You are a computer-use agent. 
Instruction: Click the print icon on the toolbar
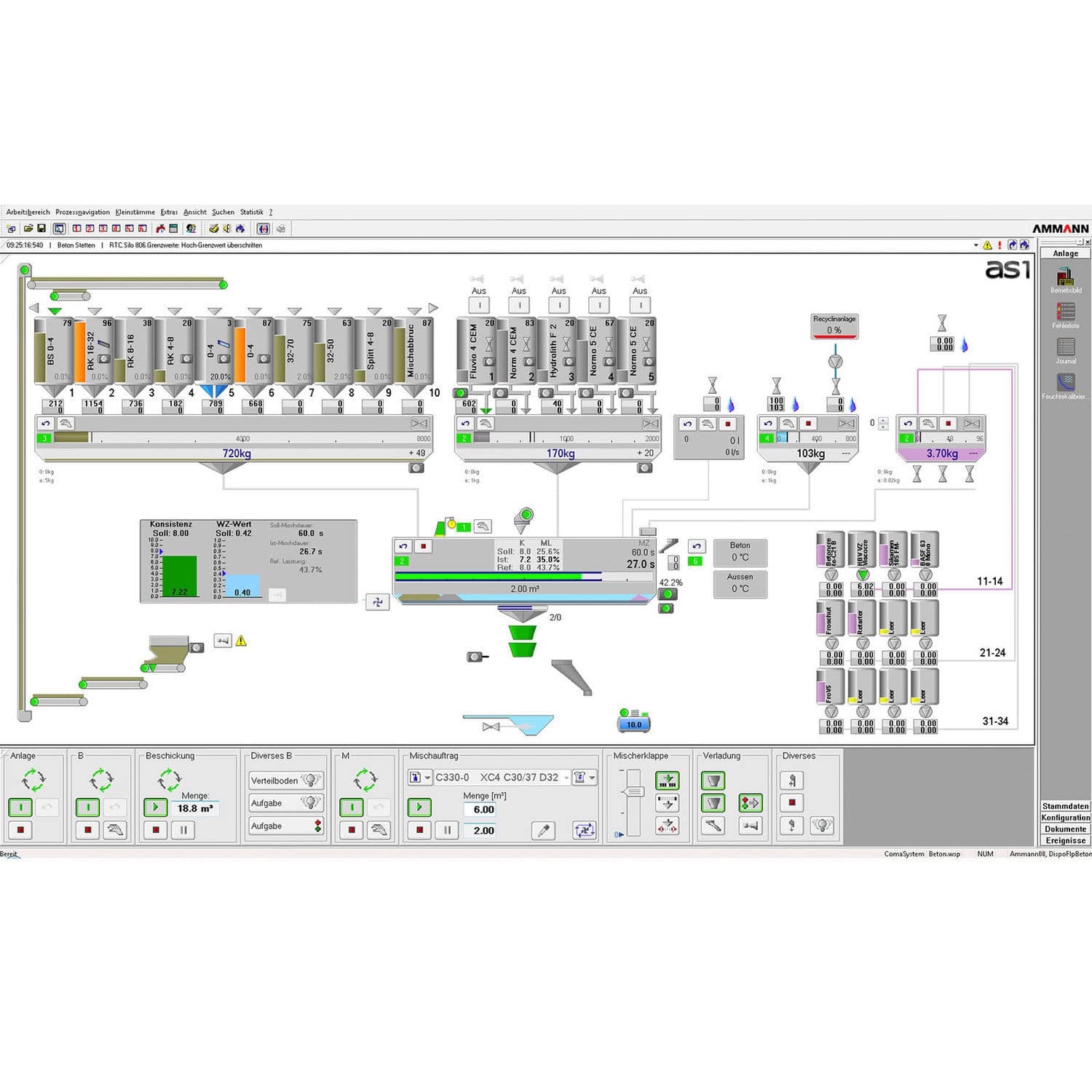280,229
